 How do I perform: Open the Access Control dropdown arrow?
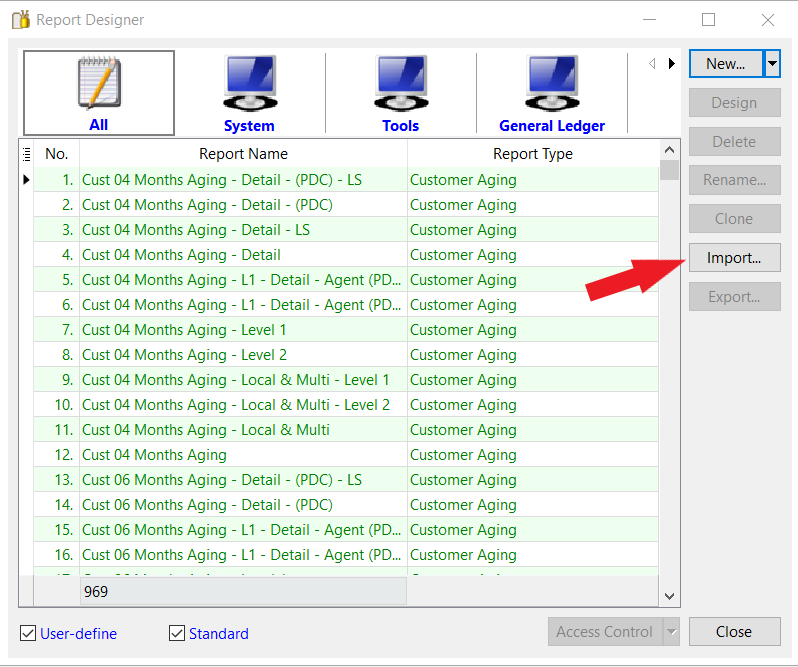pos(672,632)
